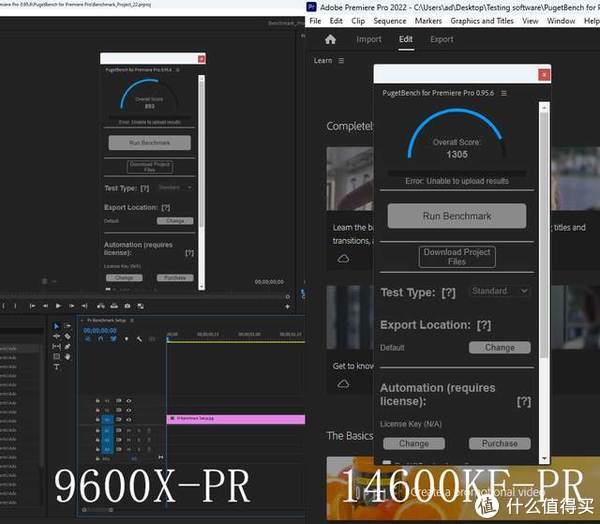Open the Learn panel menu

[341, 60]
